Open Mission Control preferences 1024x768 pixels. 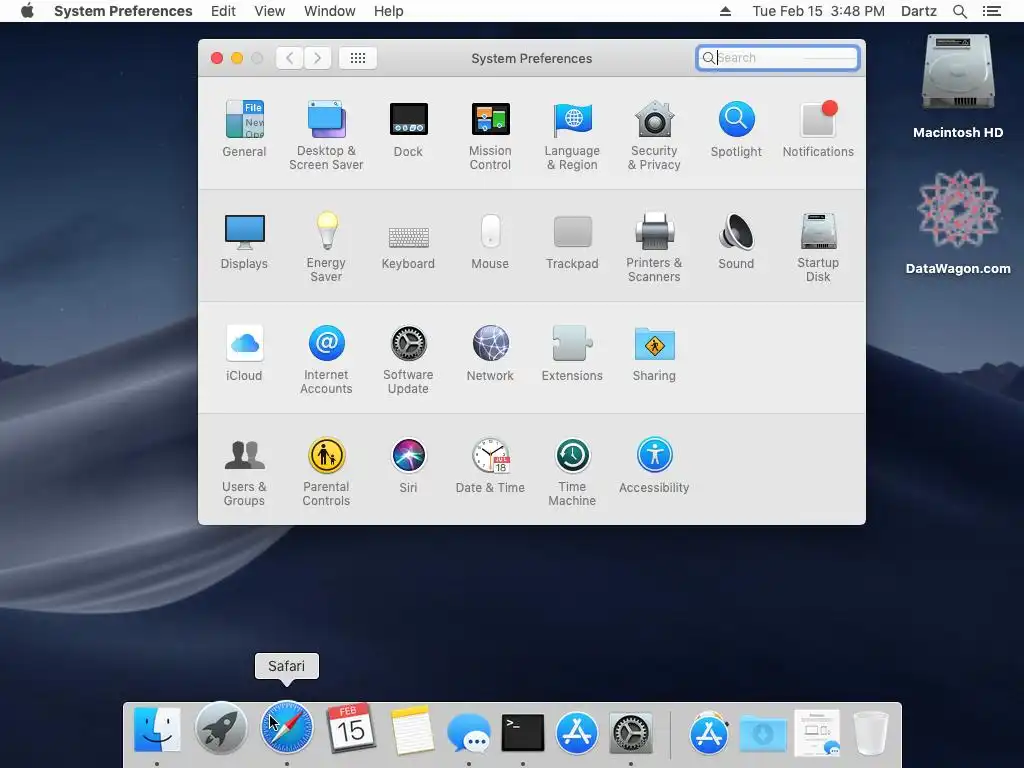click(x=490, y=135)
